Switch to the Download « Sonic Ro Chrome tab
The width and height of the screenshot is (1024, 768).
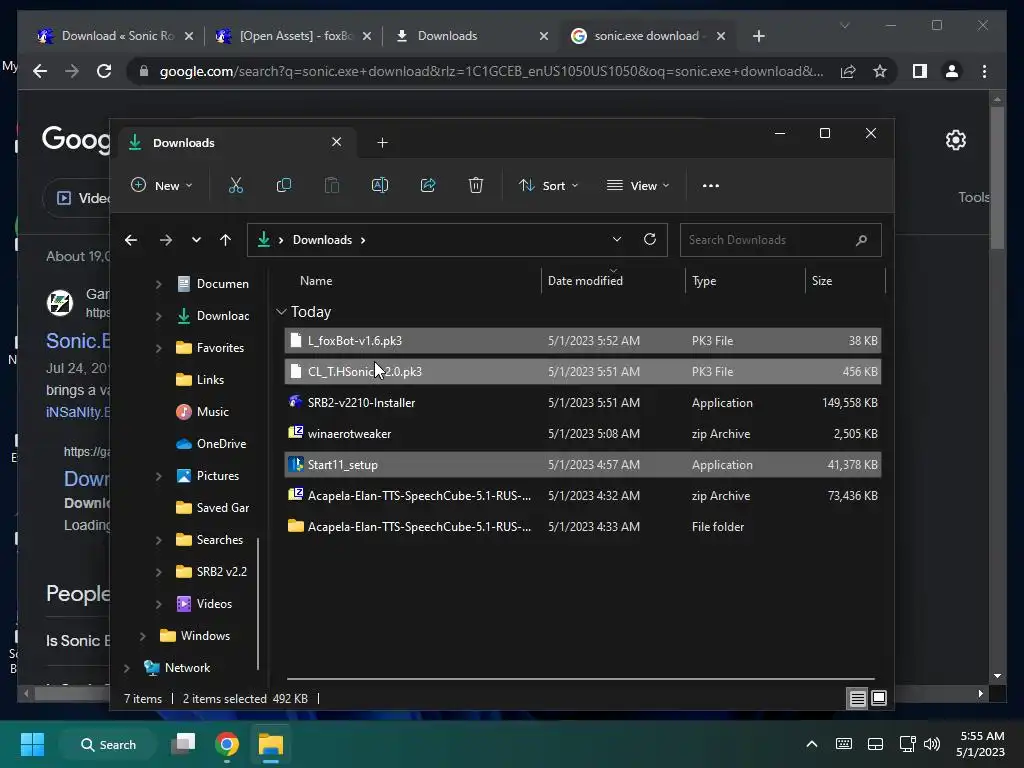point(116,36)
